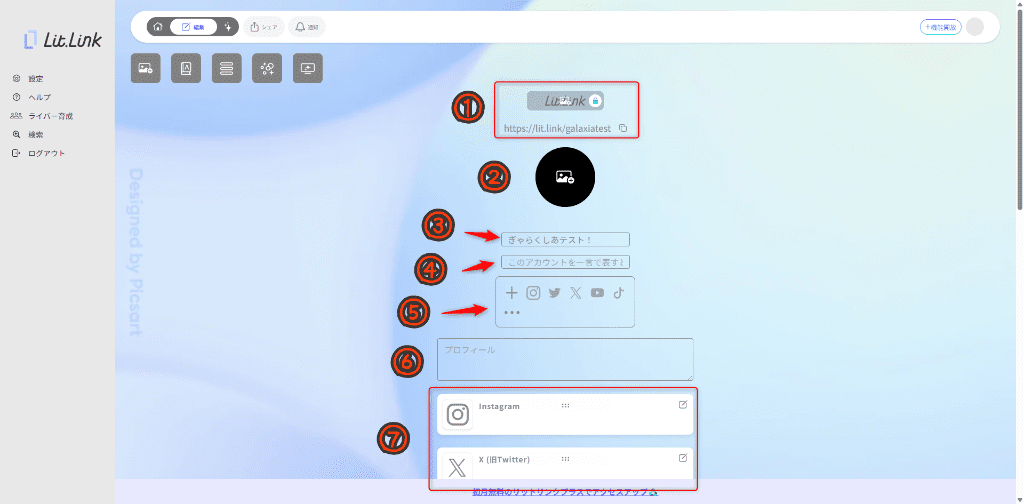Click plus icon to add social link
The width and height of the screenshot is (1024, 504).
click(512, 293)
